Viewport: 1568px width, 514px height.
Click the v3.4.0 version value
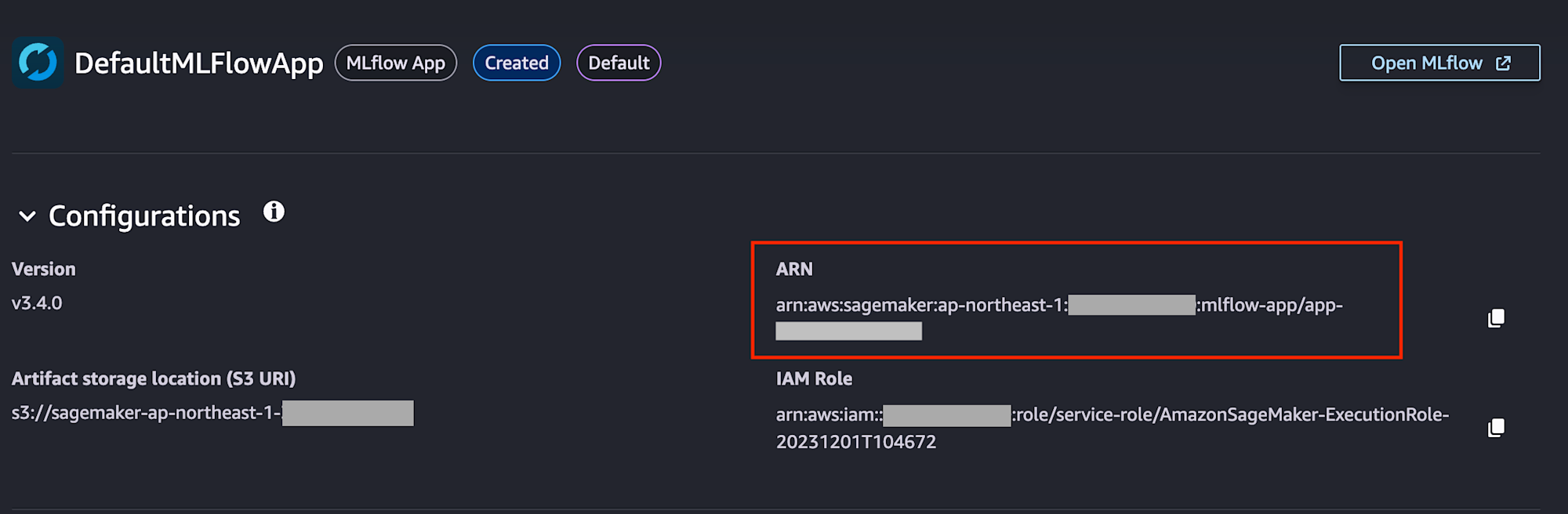(x=37, y=303)
